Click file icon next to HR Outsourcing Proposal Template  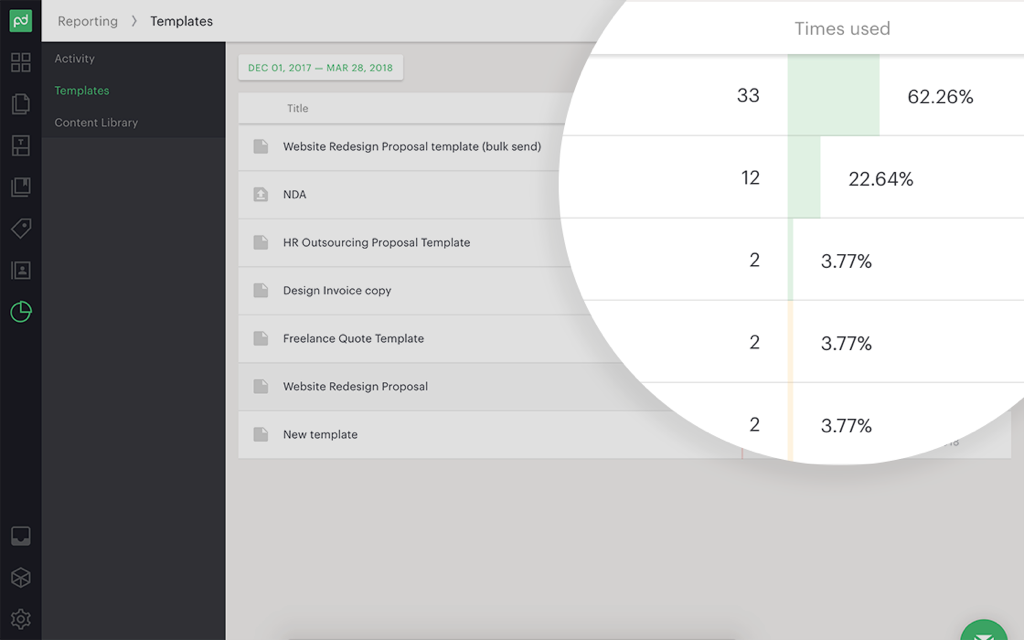click(261, 242)
